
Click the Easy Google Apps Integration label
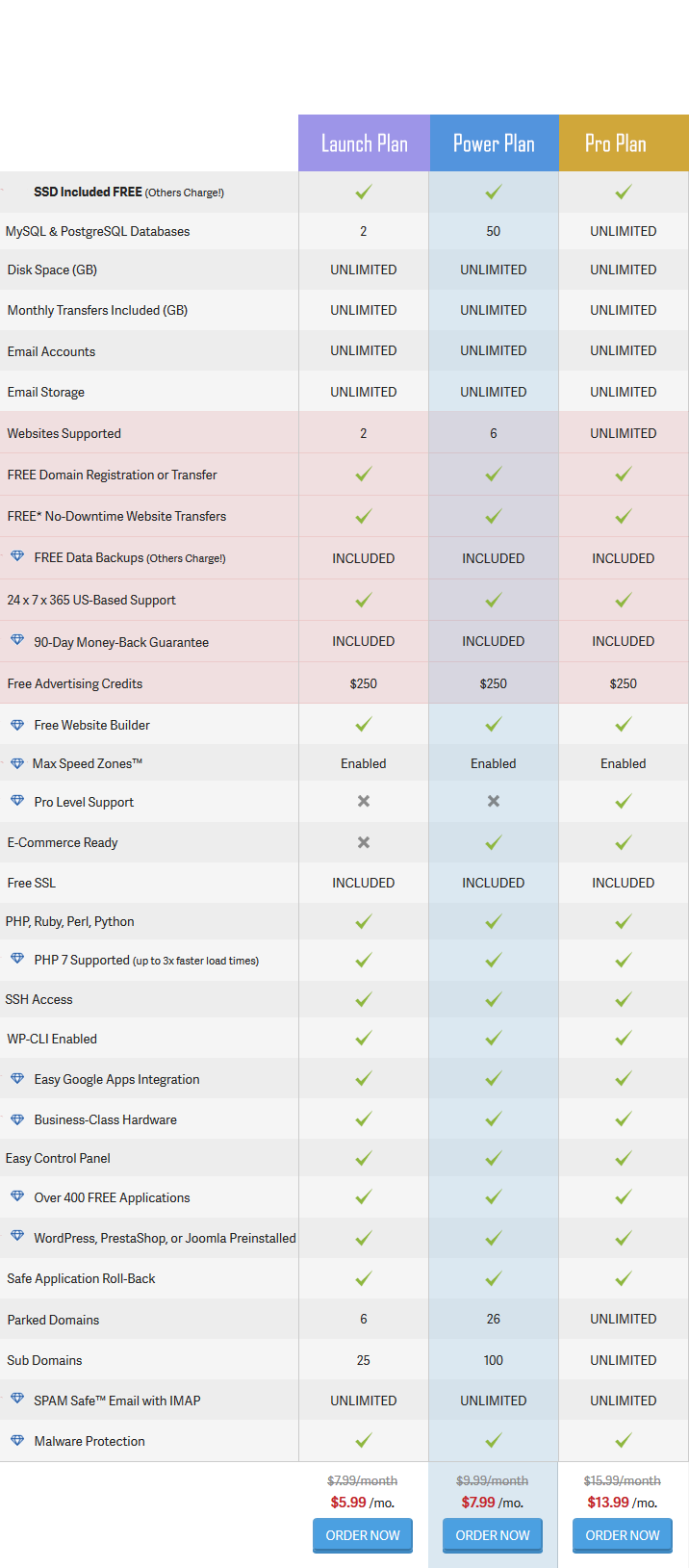[116, 1079]
